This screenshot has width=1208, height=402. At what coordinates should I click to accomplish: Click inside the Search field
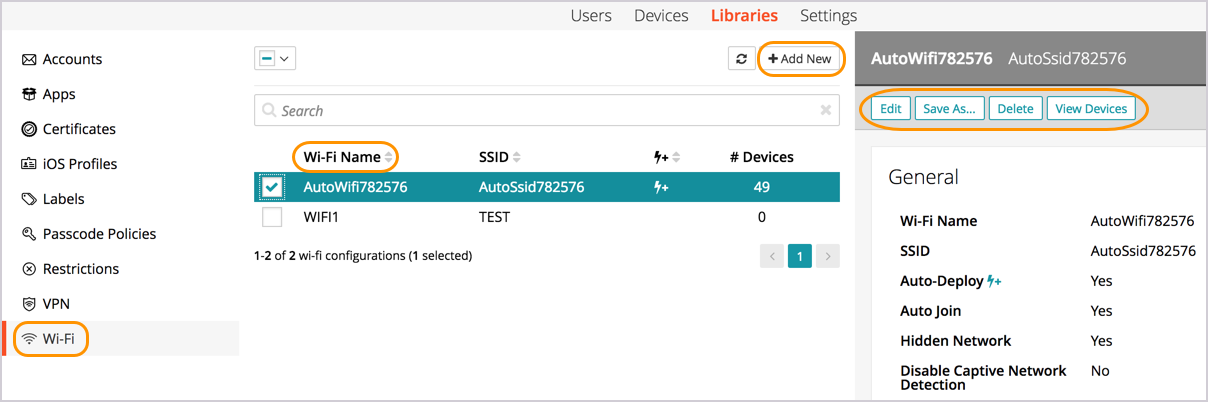[x=540, y=111]
